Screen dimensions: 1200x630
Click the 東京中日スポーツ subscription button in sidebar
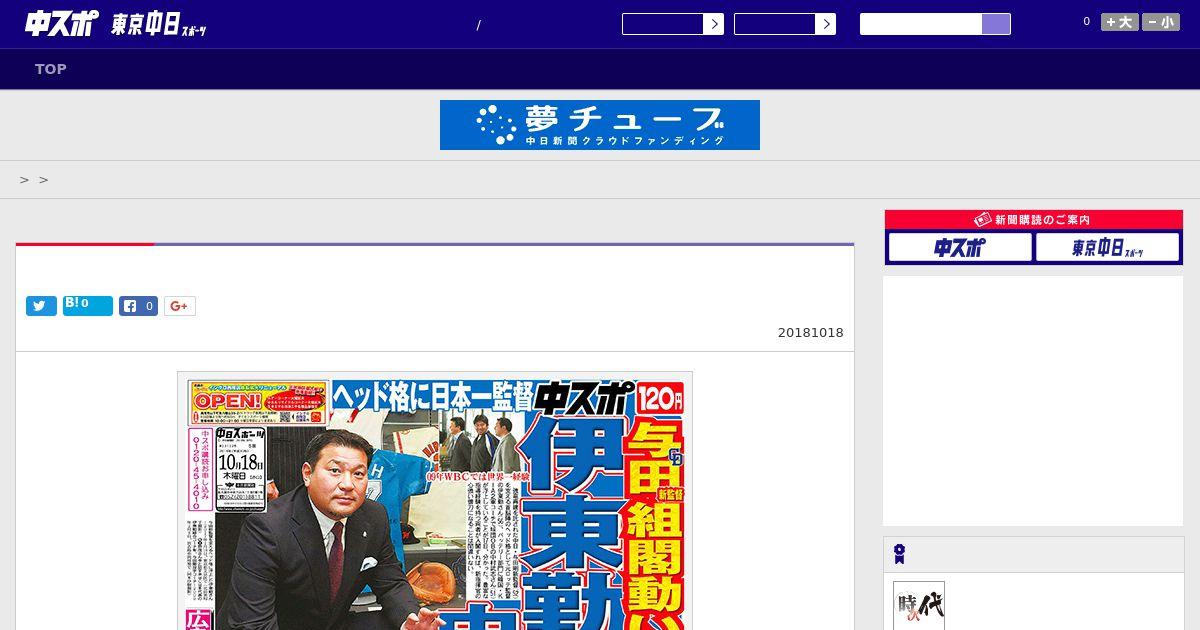(x=1108, y=247)
